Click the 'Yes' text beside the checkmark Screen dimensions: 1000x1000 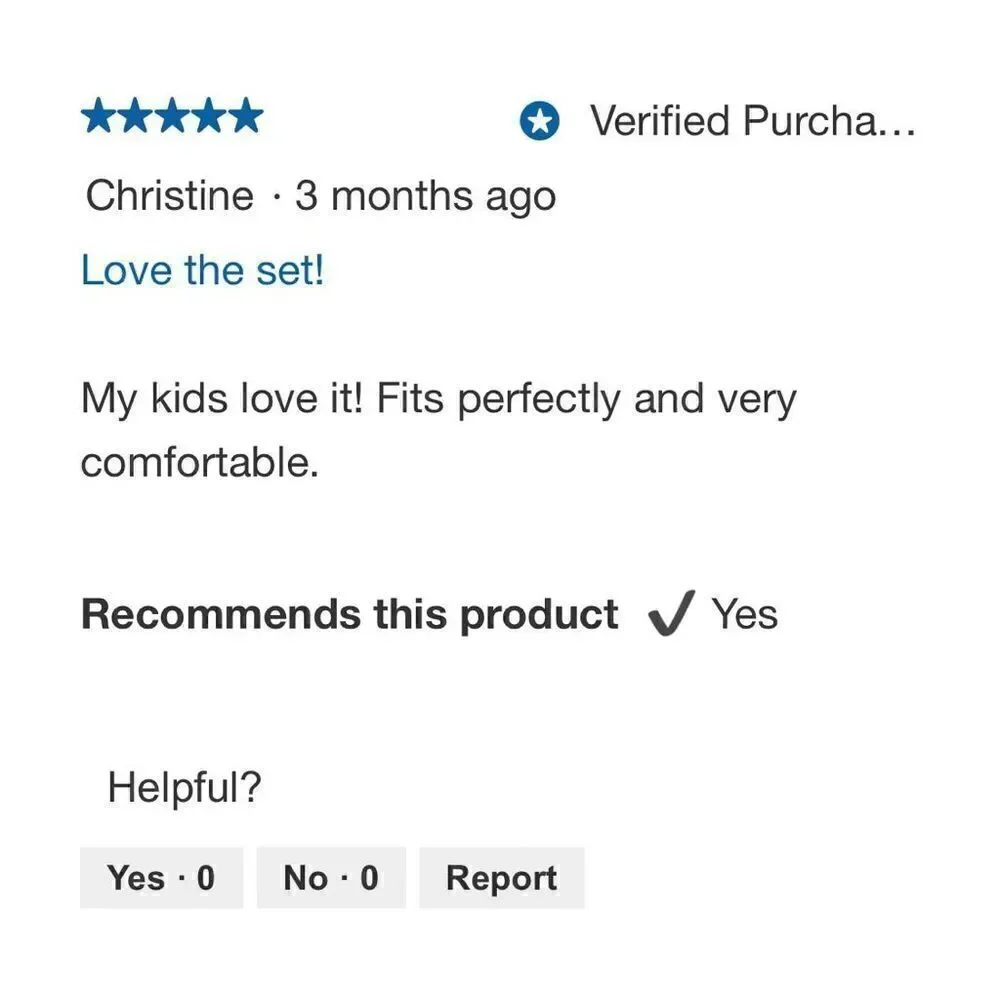745,614
